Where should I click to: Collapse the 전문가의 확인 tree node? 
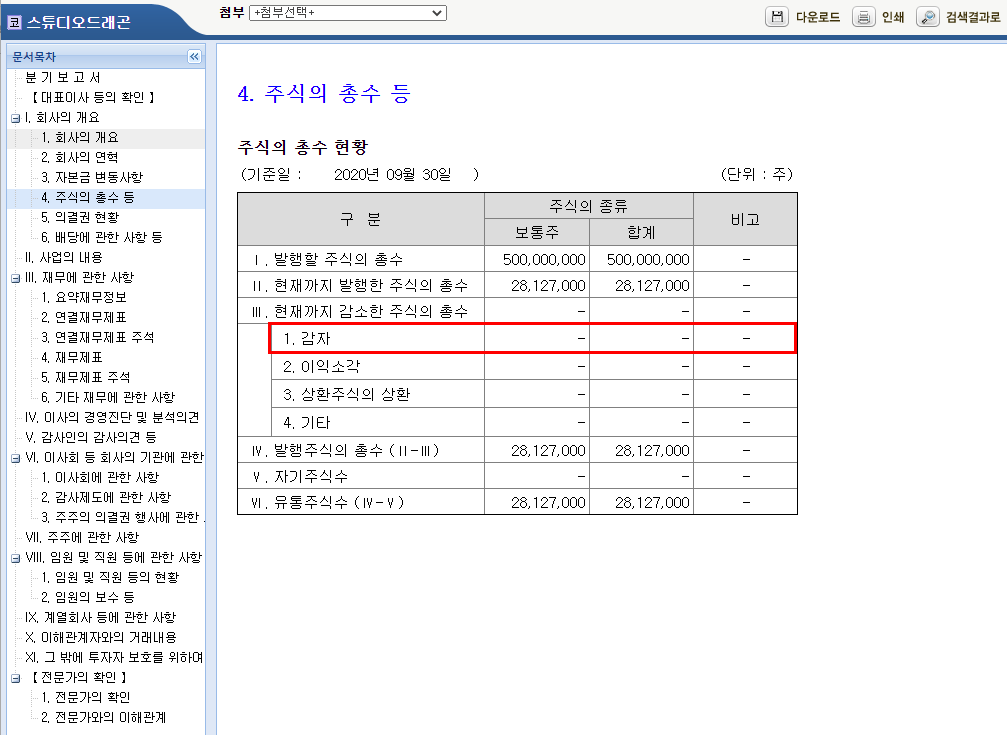click(15, 678)
